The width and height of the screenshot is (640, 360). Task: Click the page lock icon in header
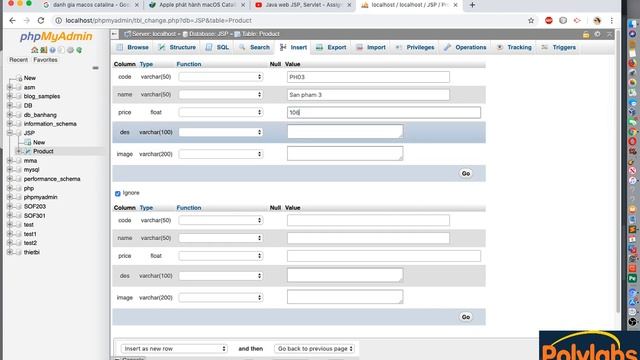[586, 34]
